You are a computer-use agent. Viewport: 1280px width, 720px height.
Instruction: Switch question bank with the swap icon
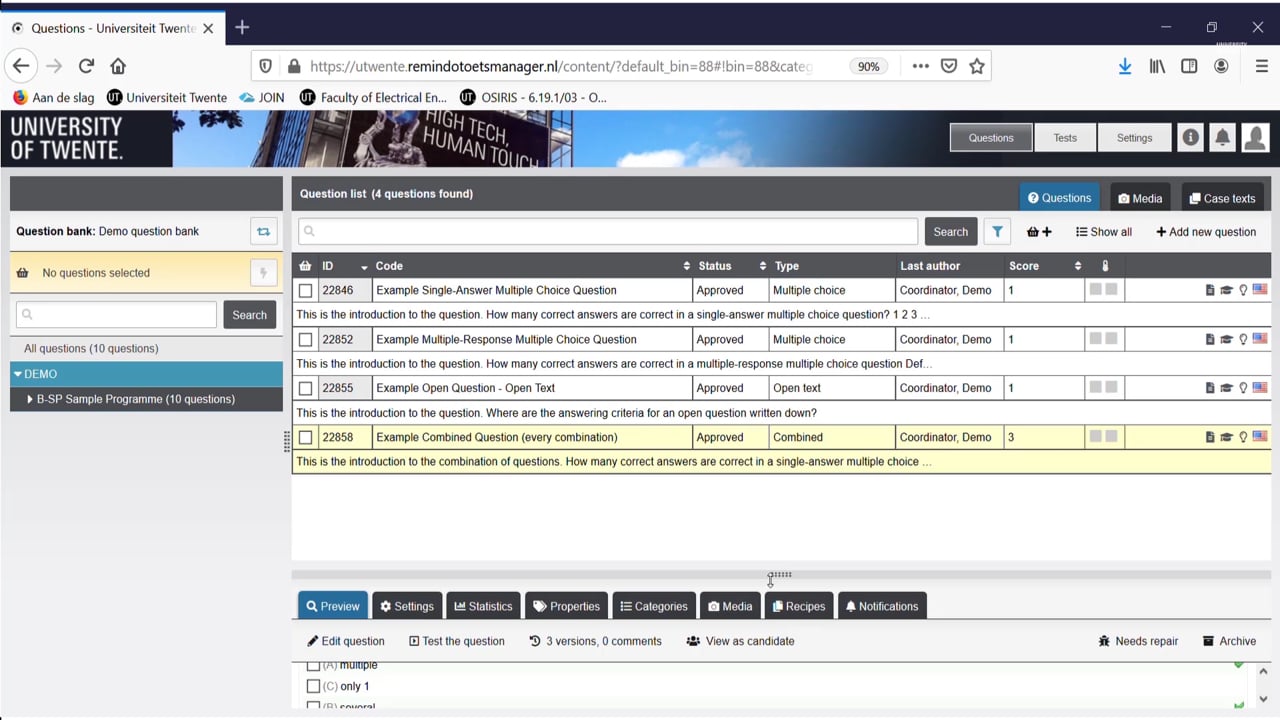[263, 231]
